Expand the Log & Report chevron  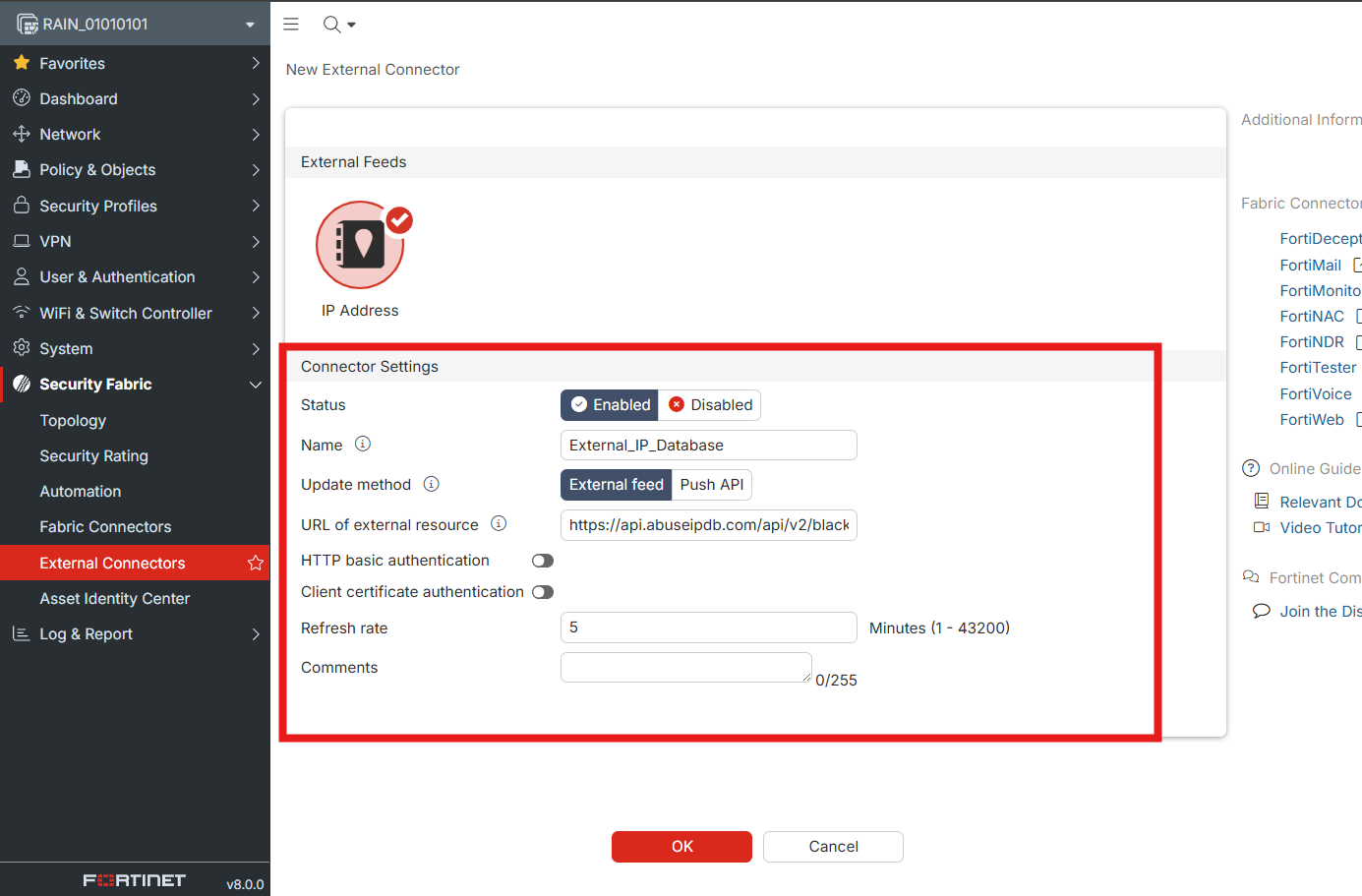(256, 634)
